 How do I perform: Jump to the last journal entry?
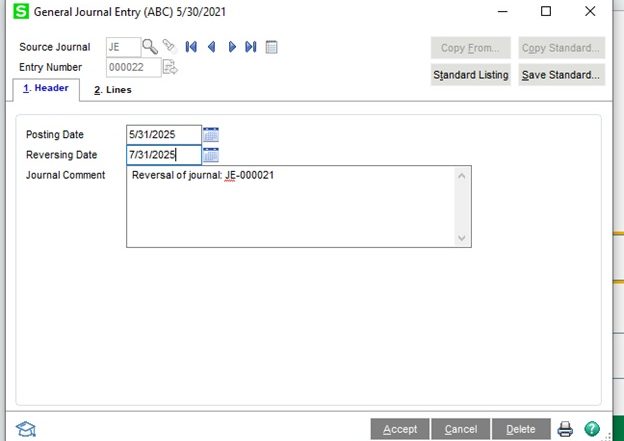251,47
